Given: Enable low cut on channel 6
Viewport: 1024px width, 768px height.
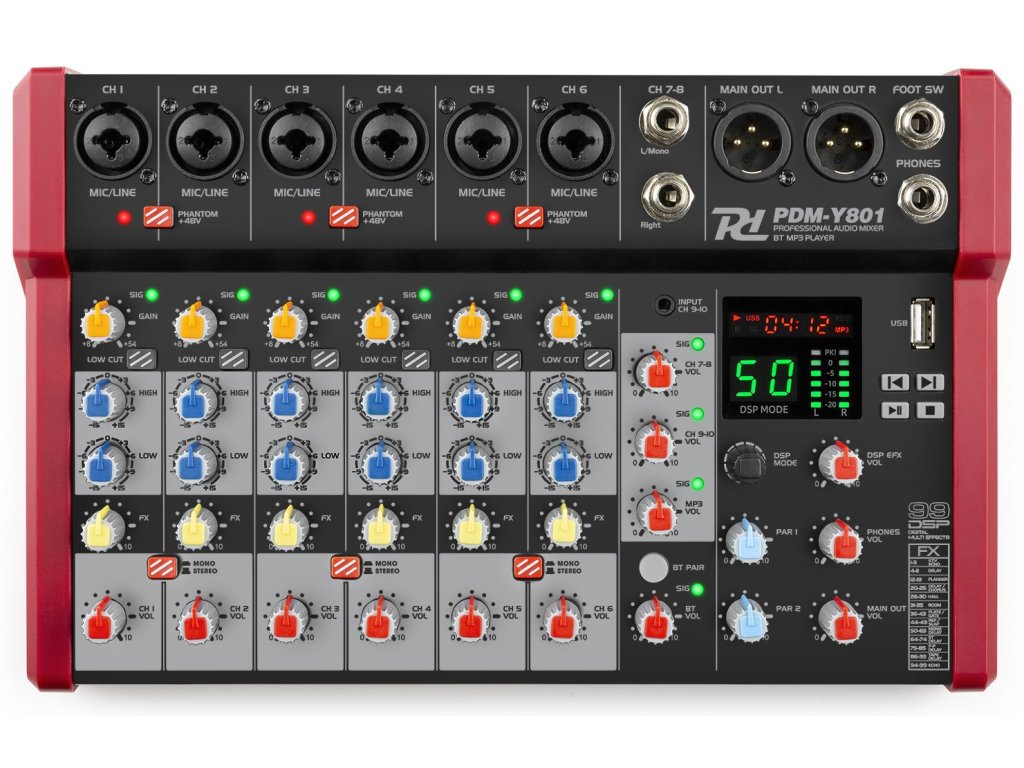Looking at the screenshot, I should tap(598, 359).
